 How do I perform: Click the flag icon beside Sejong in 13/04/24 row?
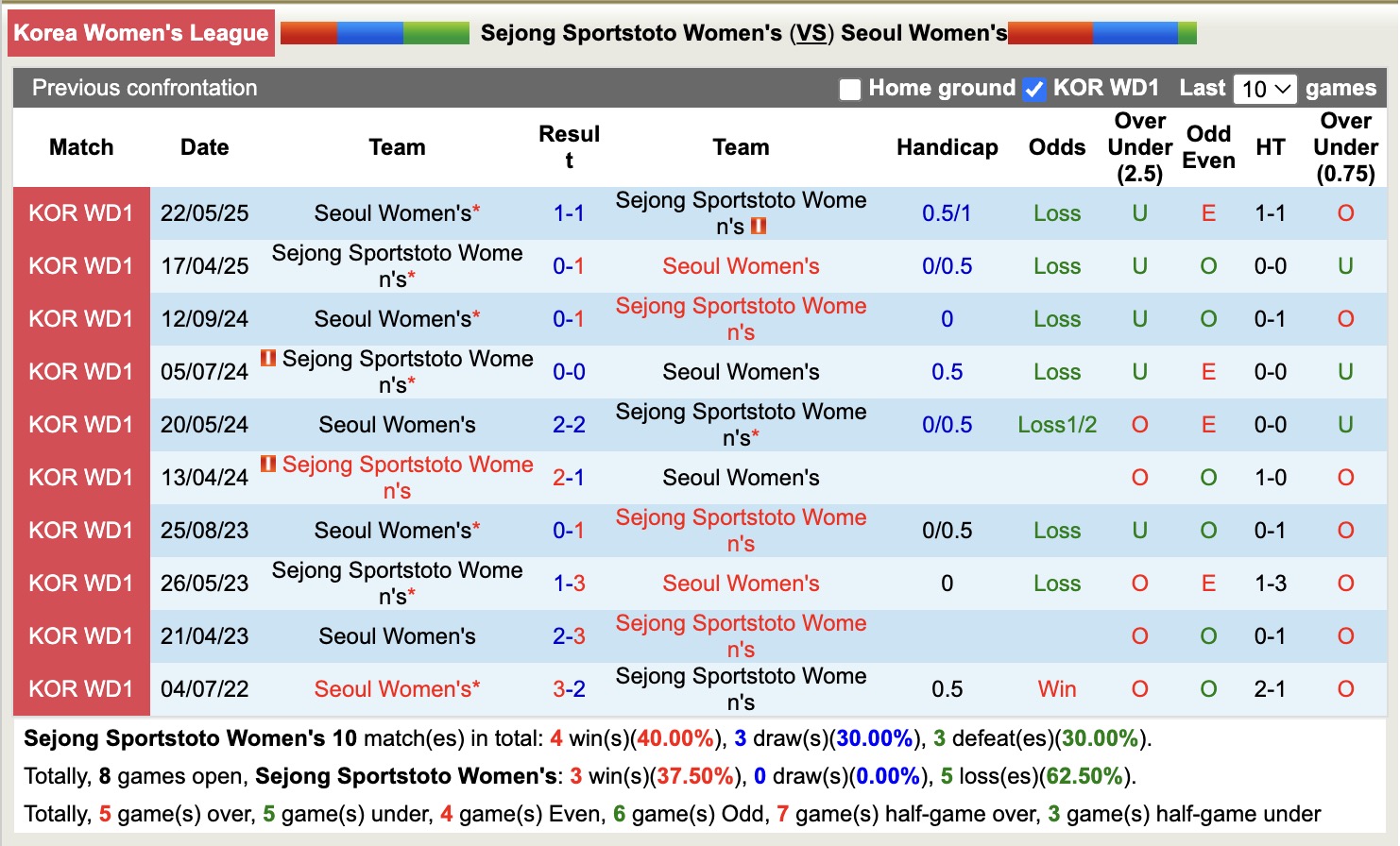(x=270, y=465)
